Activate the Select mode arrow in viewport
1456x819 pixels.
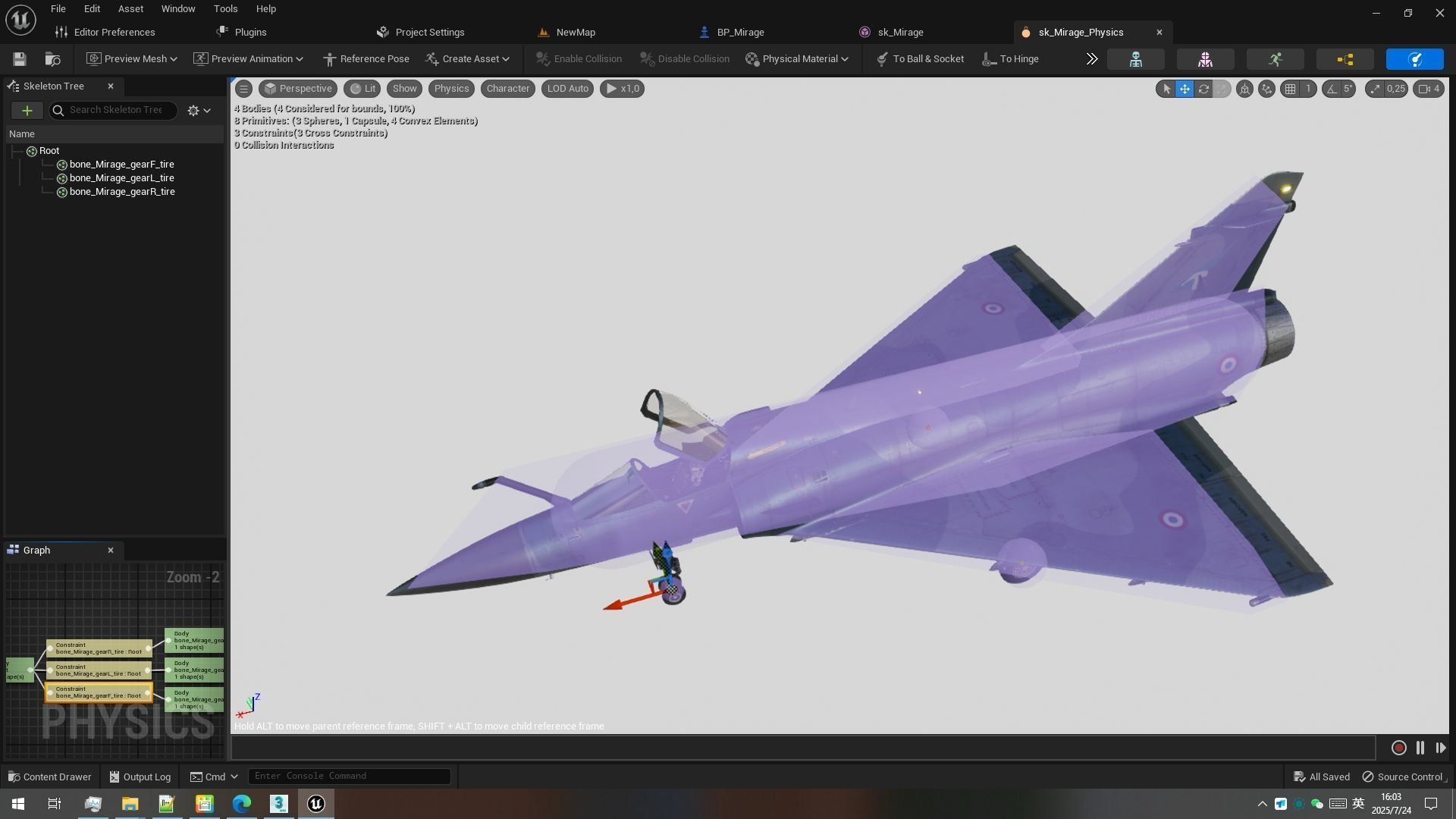1166,89
